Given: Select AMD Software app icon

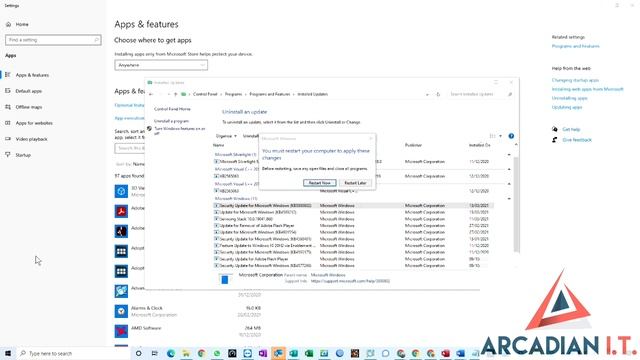Looking at the screenshot, I should point(121,331).
